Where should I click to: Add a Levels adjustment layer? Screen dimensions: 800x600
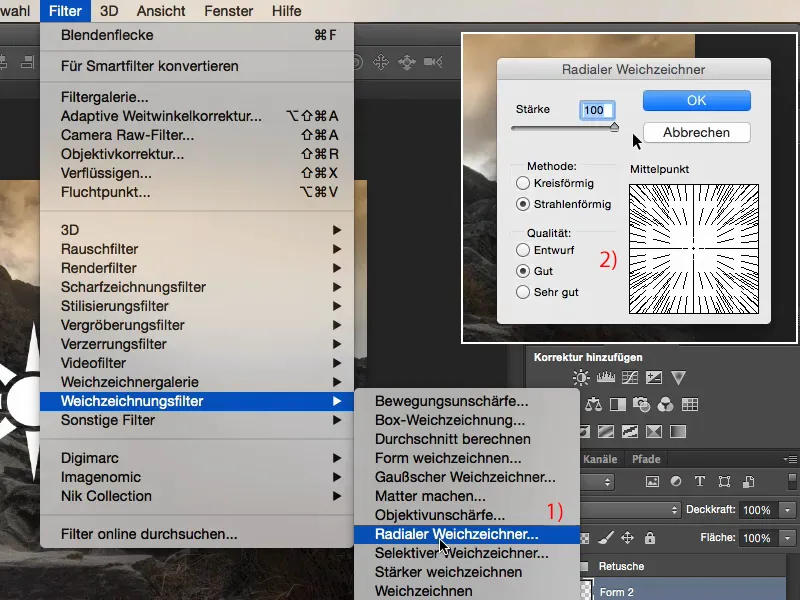click(x=605, y=378)
